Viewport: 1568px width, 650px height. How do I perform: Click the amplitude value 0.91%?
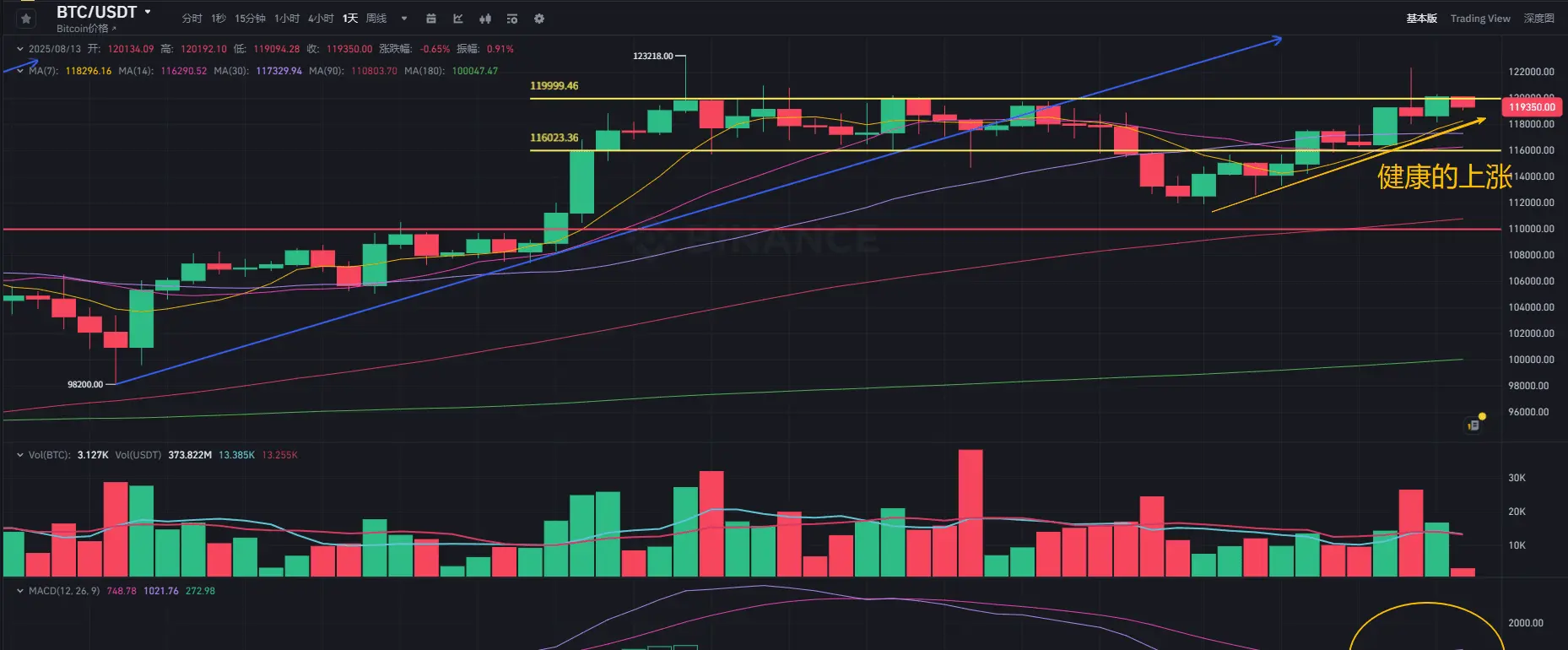point(500,49)
